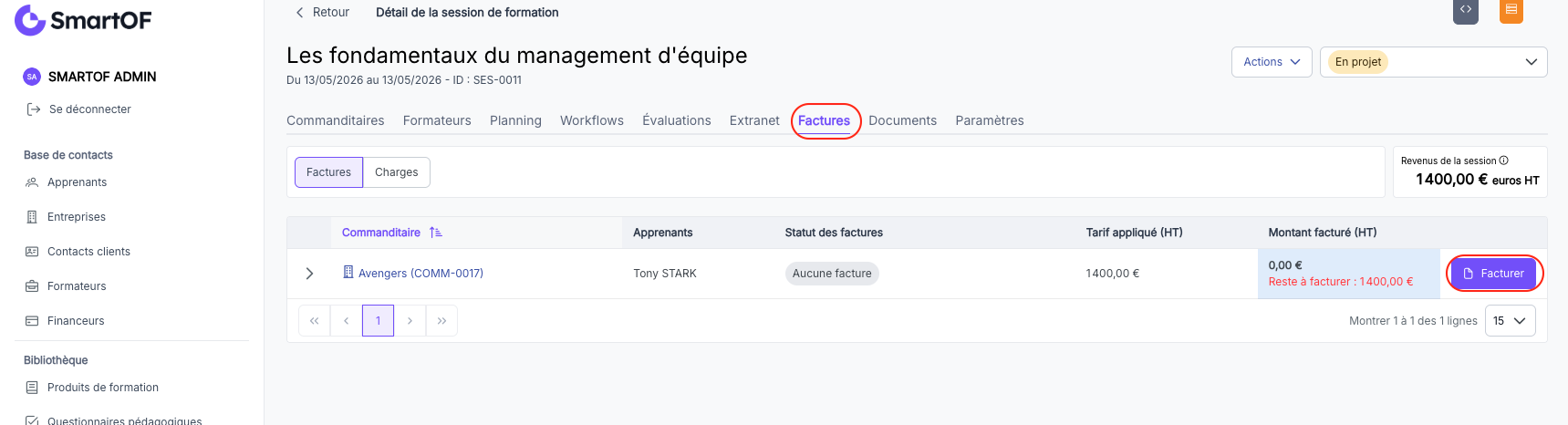Select the Factures tab

click(824, 120)
